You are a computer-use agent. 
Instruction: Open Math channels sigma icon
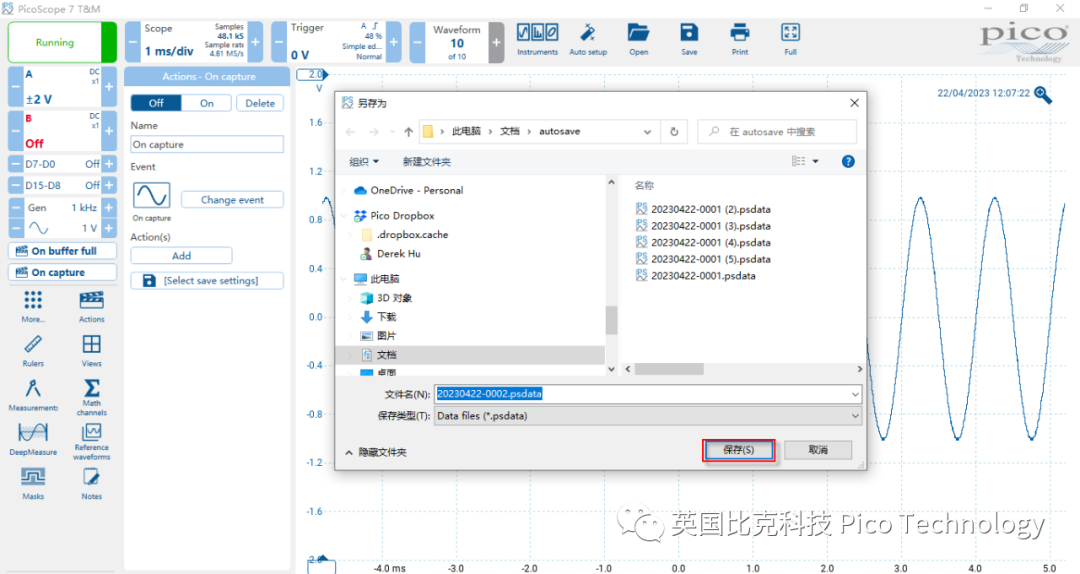[x=92, y=387]
